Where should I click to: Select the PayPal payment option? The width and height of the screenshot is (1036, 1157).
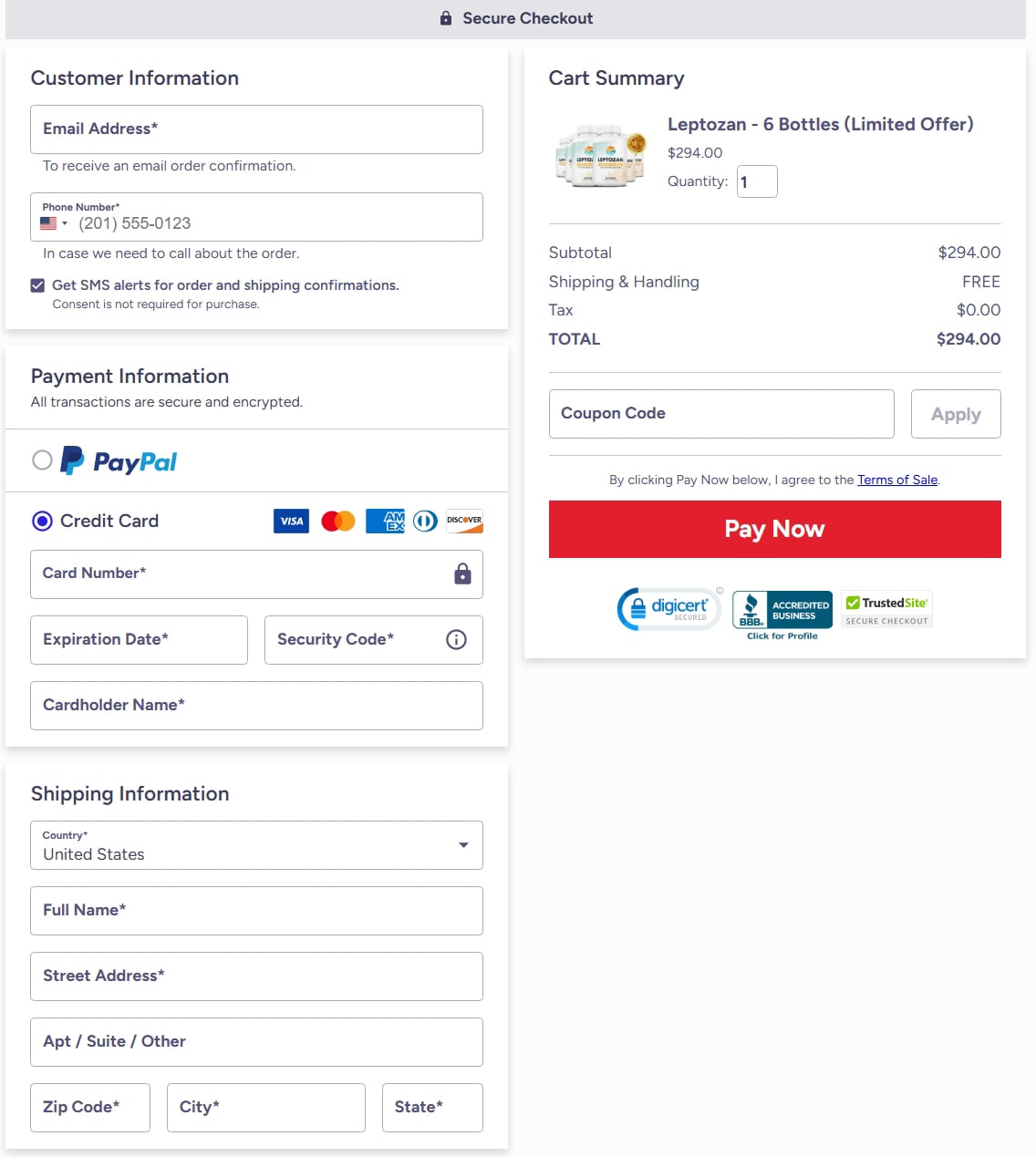pos(42,460)
